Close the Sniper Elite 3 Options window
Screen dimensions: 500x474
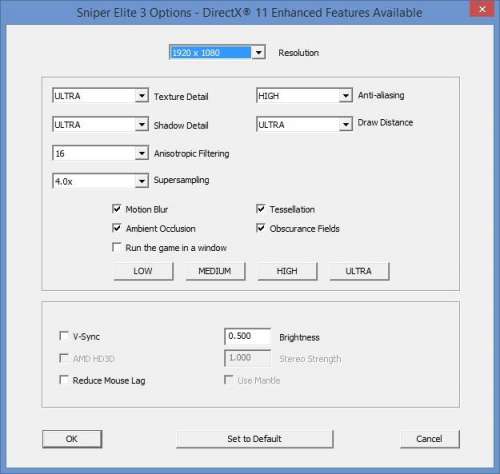482,9
